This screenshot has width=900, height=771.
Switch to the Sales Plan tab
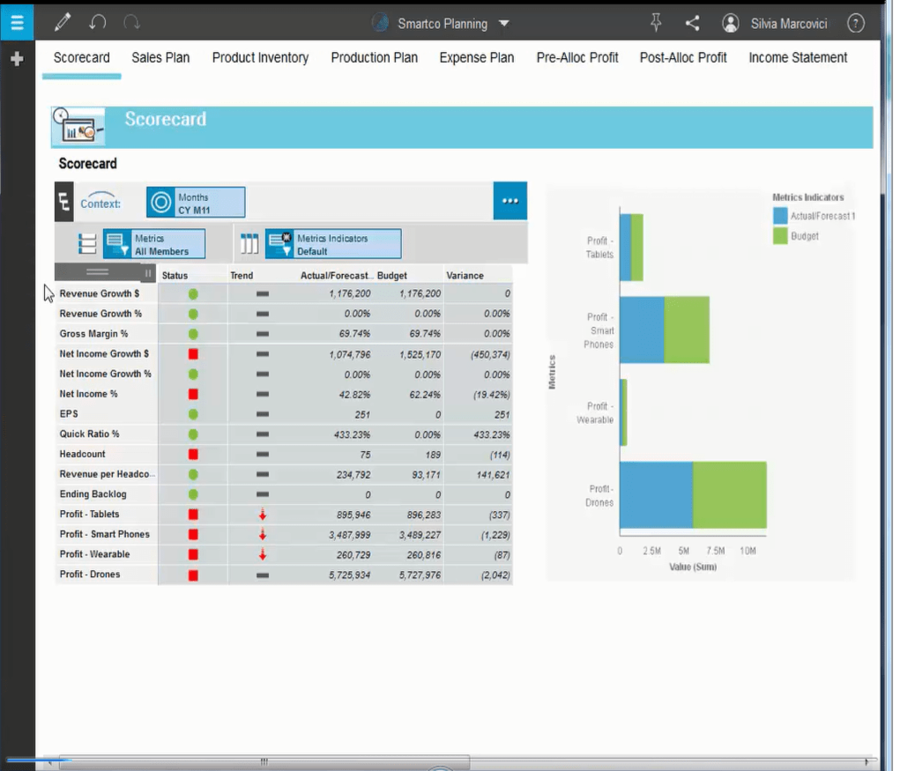point(160,58)
